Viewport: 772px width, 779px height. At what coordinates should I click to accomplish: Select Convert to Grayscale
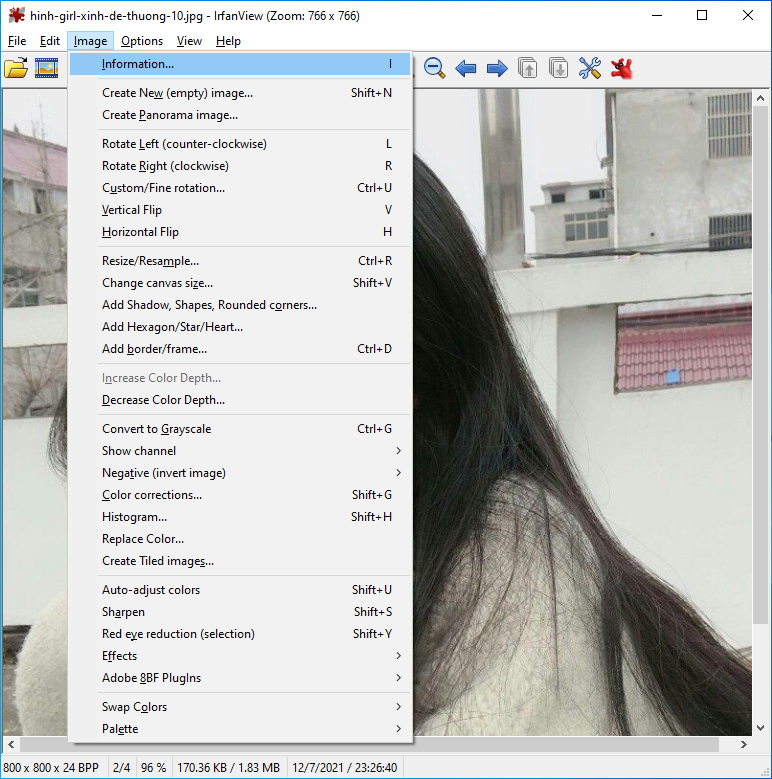pos(156,429)
